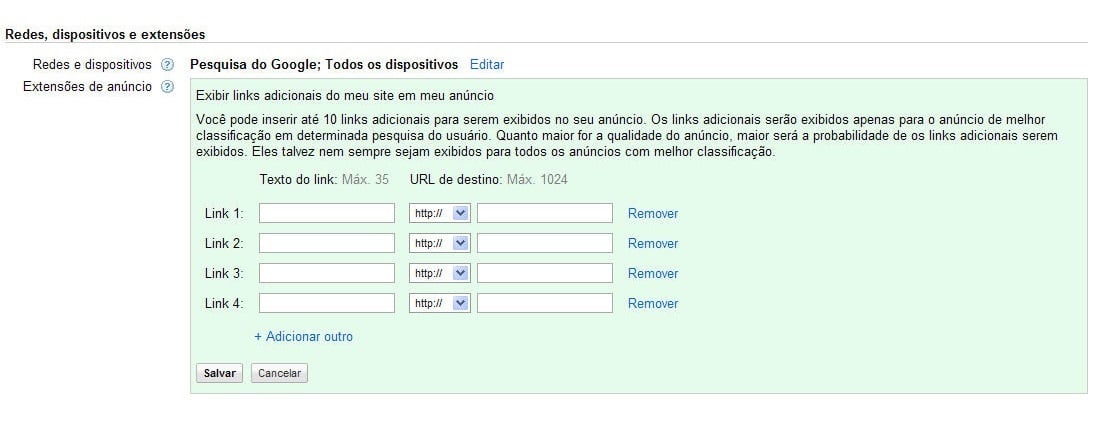Open the Link 4 protocol dropdown
The height and width of the screenshot is (447, 1093).
[x=440, y=303]
